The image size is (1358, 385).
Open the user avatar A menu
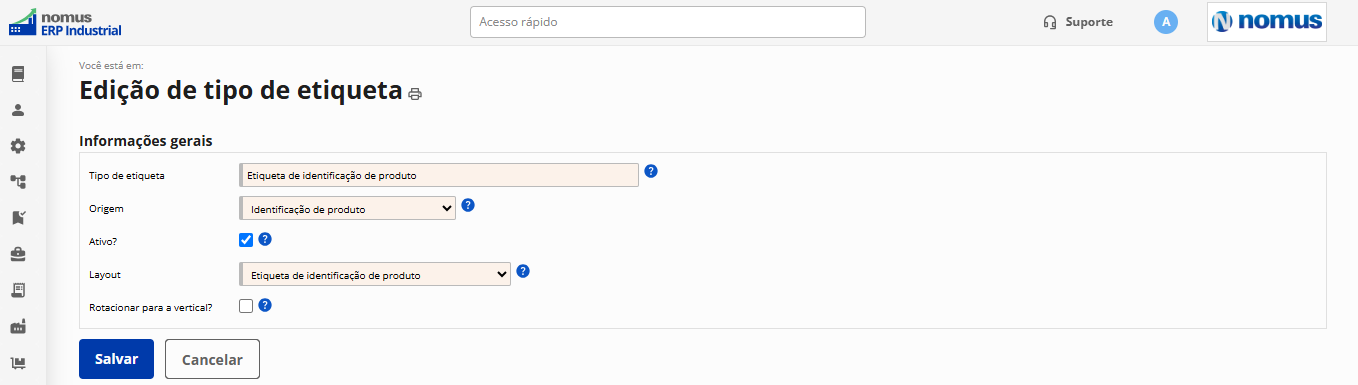coord(1166,22)
